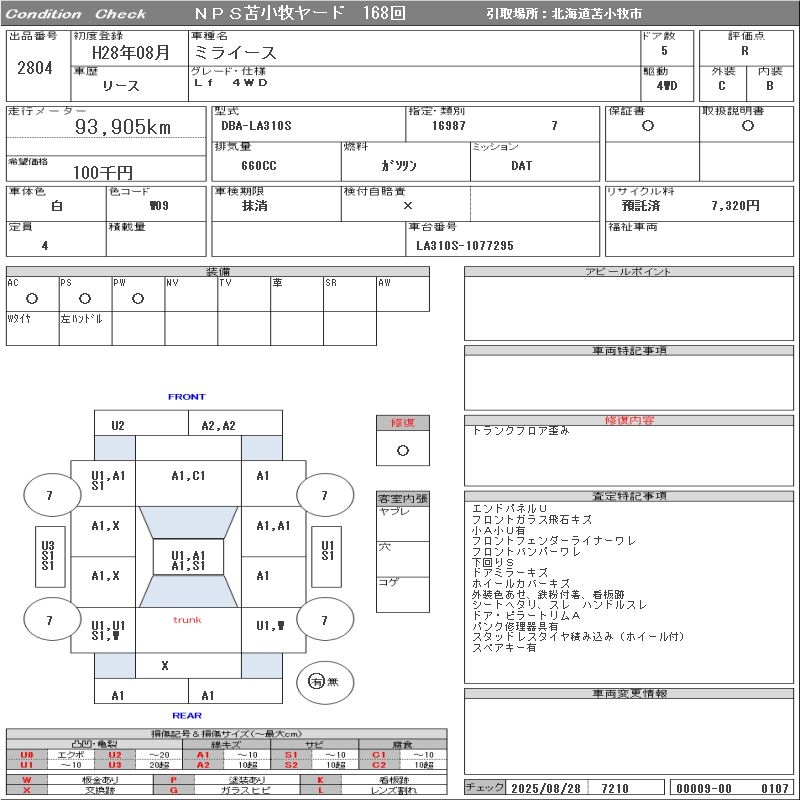Click the first registration date 'H28年08月'
Image resolution: width=800 pixels, height=800 pixels.
click(x=131, y=52)
